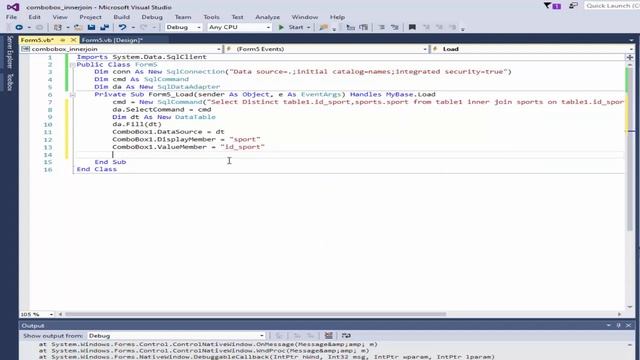Click "Imports System.Data.SqlClient" code line
The height and width of the screenshot is (360, 640).
(x=142, y=57)
